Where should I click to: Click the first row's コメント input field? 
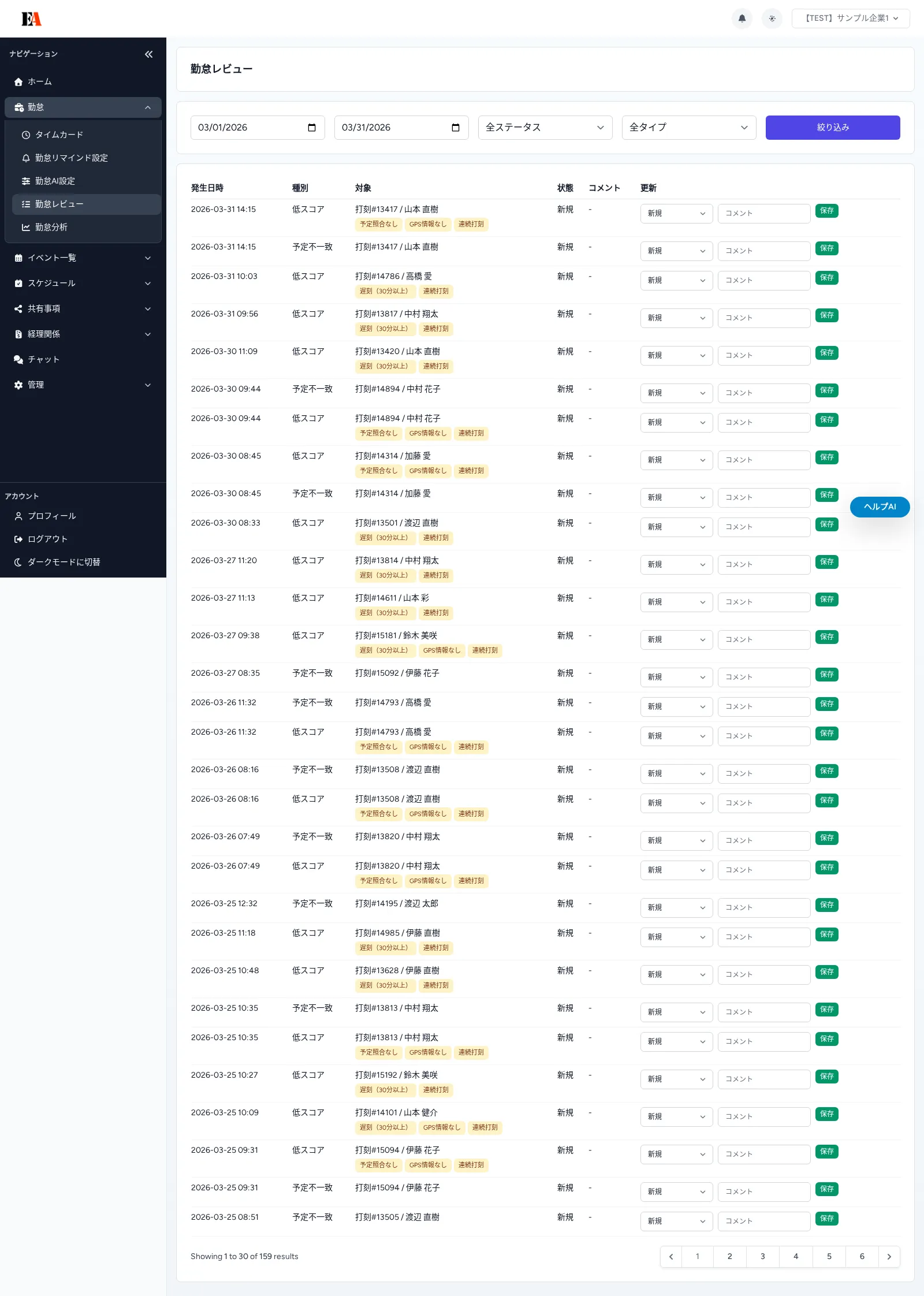(x=763, y=214)
